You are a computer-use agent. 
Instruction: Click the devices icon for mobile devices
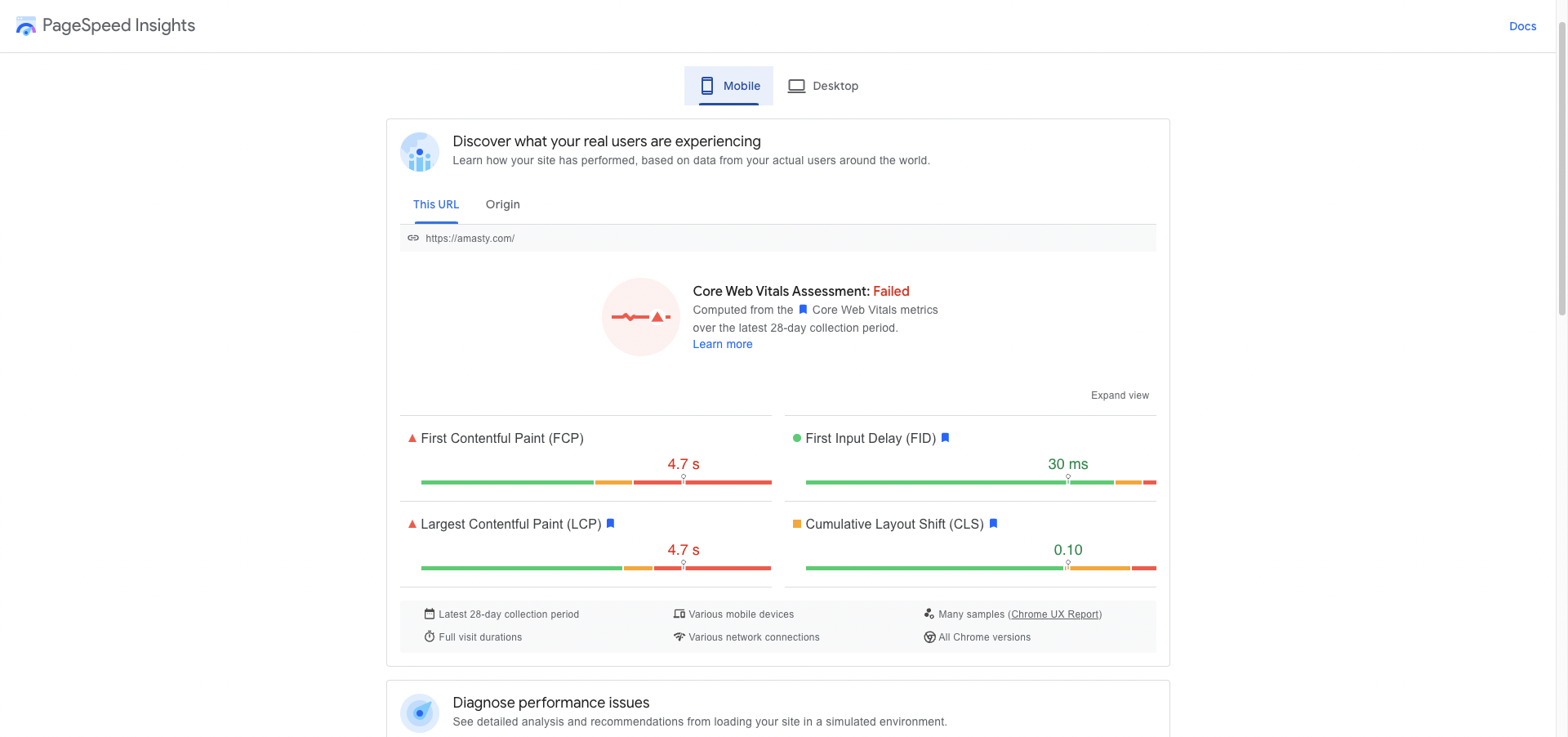(x=679, y=614)
